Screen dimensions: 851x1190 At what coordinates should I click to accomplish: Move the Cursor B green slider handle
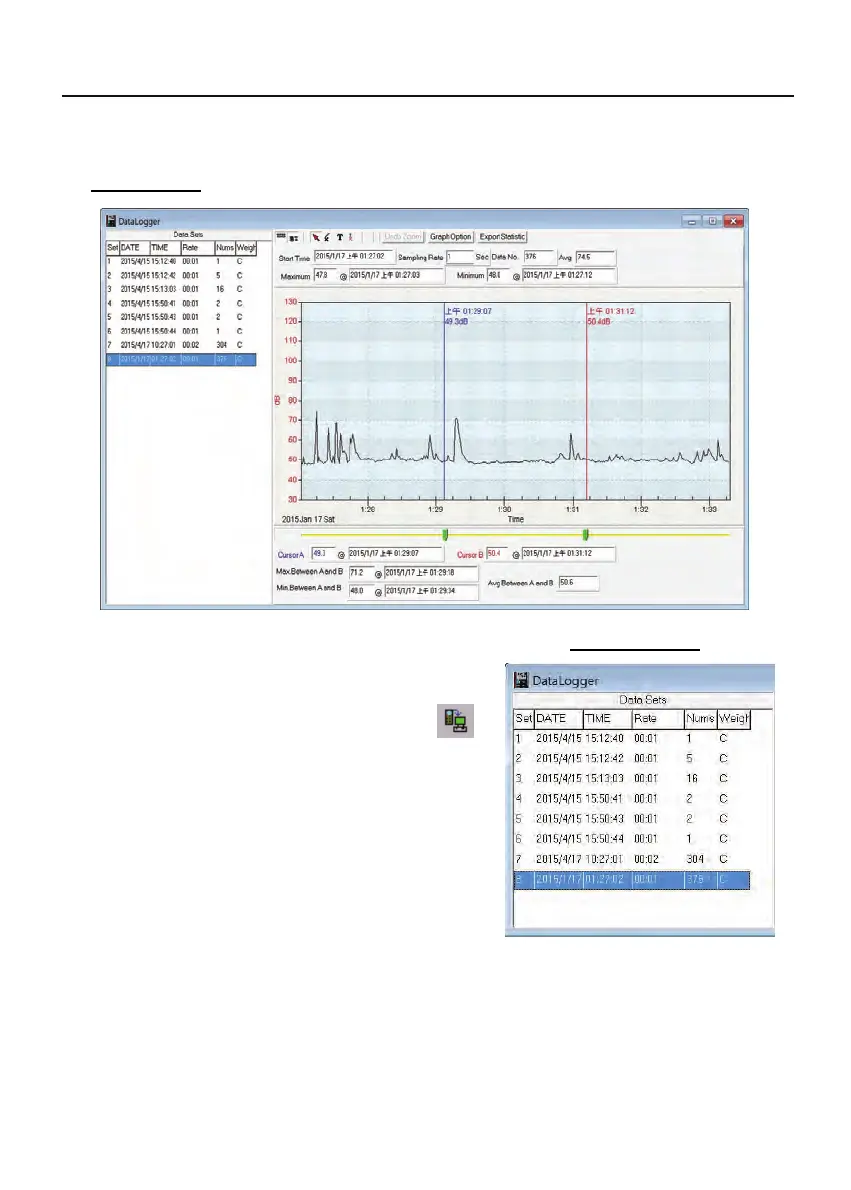[x=585, y=535]
